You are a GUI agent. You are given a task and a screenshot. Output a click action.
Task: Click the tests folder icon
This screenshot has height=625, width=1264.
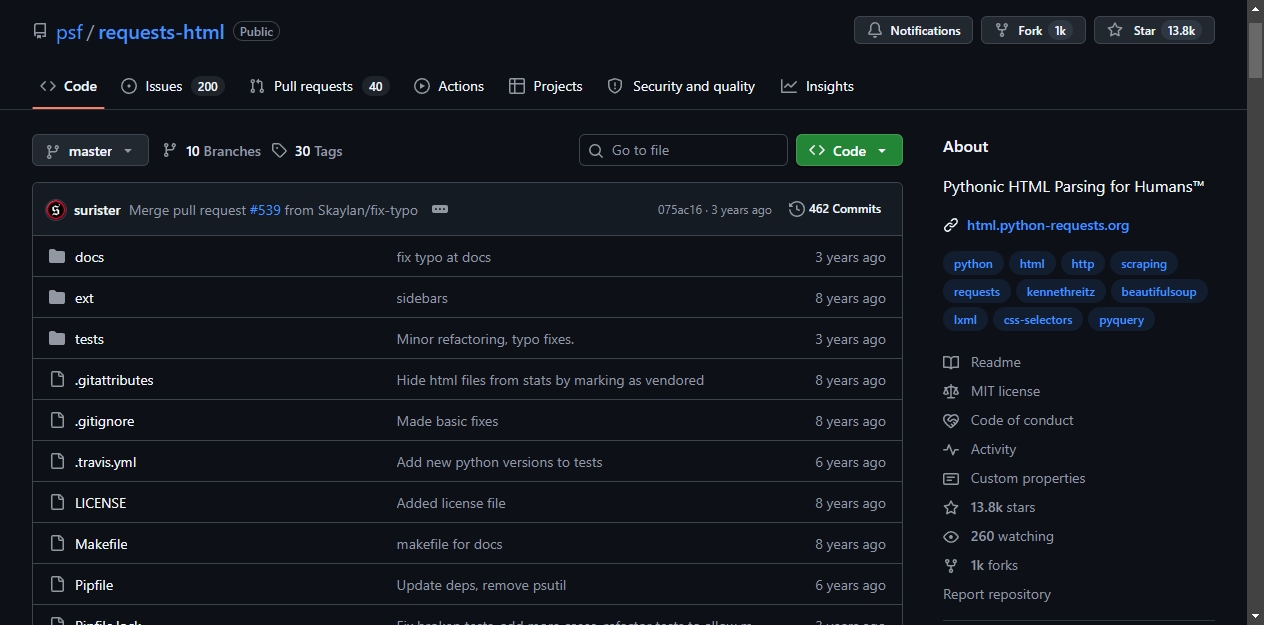coord(57,339)
